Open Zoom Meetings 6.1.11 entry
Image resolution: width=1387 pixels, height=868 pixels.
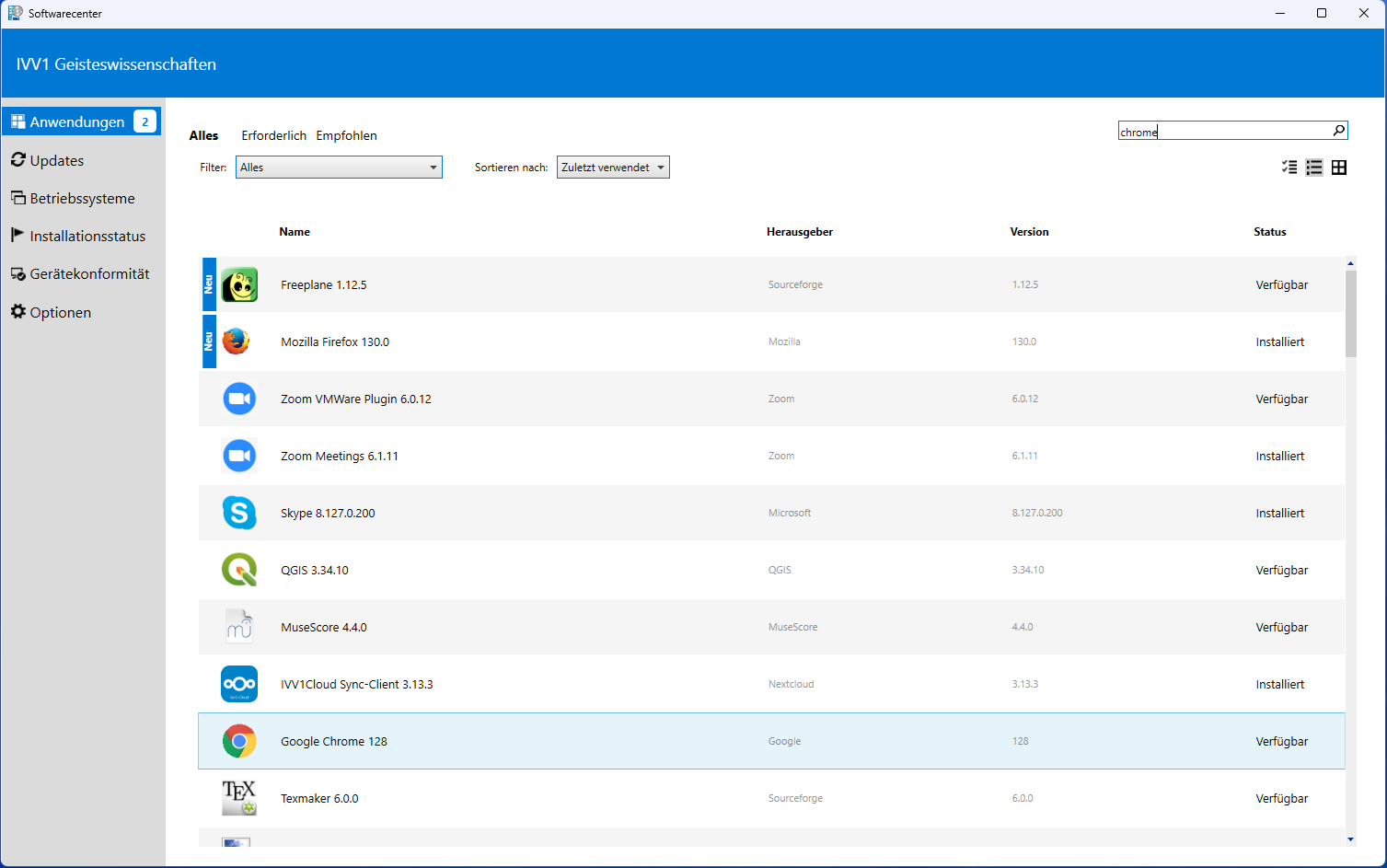point(340,457)
